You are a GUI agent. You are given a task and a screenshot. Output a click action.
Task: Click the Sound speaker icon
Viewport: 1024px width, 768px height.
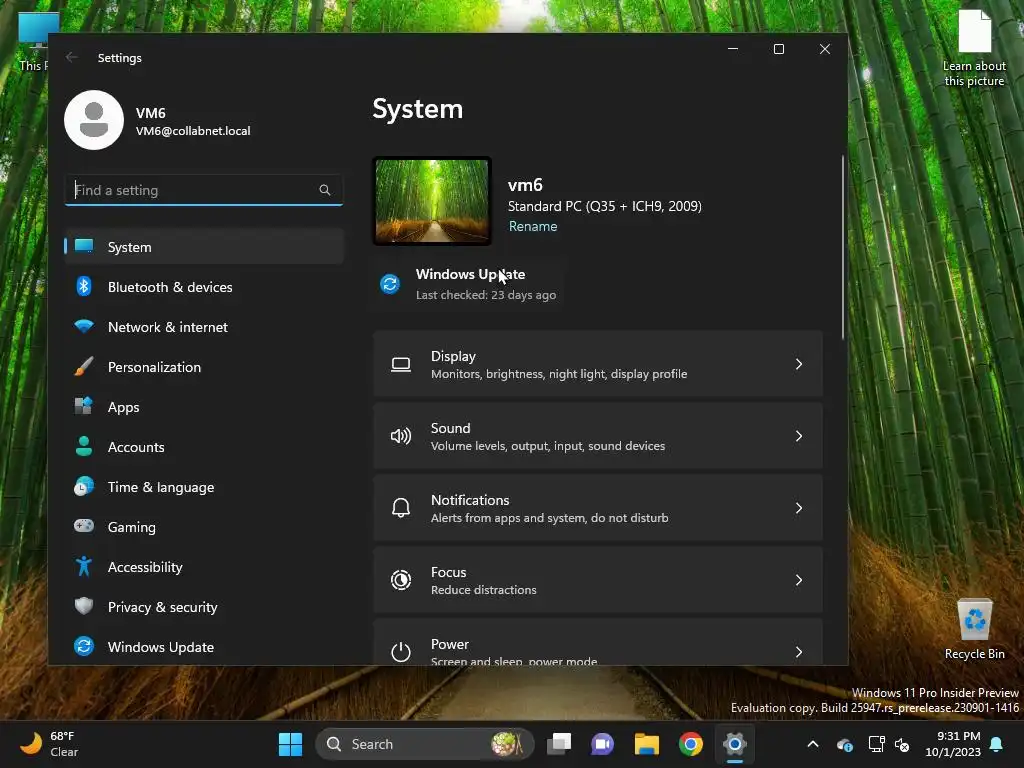click(401, 436)
